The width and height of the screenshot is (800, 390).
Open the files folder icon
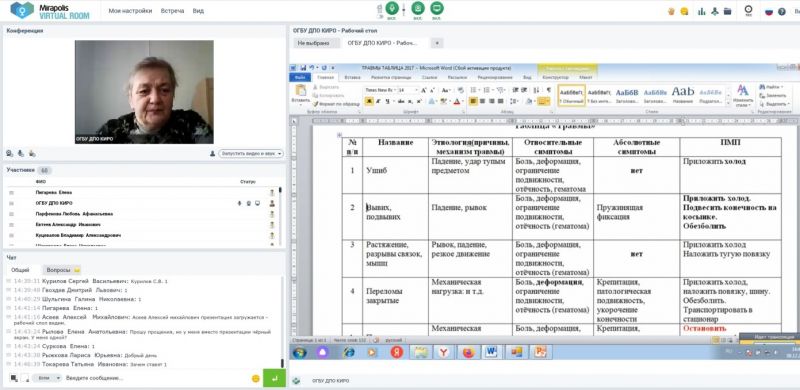pyautogui.click(x=728, y=11)
